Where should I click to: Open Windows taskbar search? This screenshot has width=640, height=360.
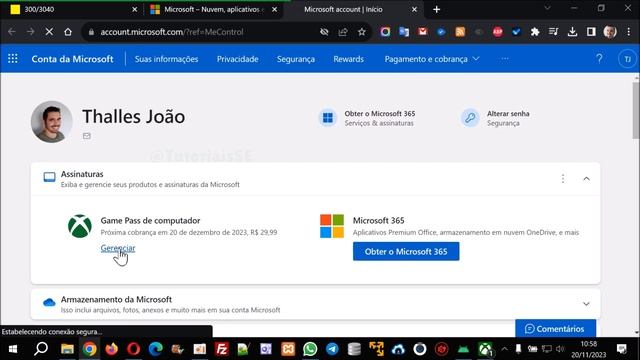(41, 349)
